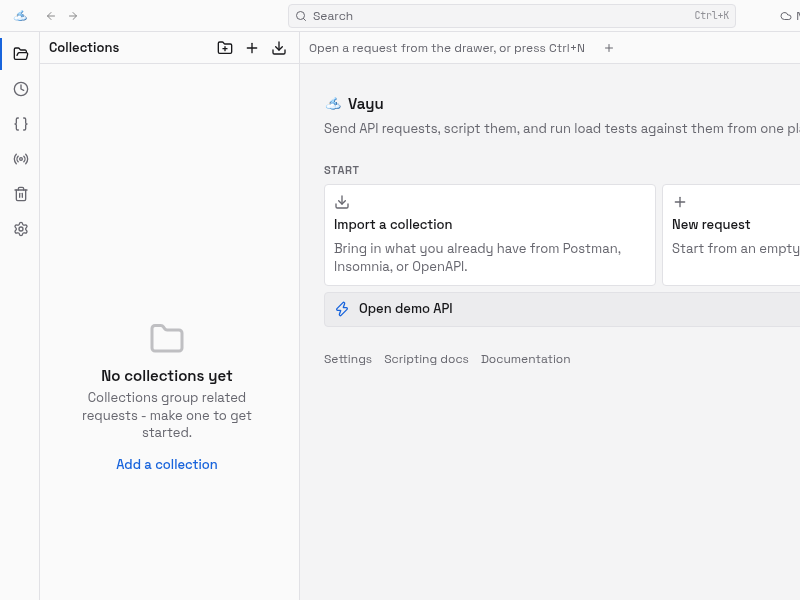Go forward with the right arrow
800x600 pixels.
(73, 16)
